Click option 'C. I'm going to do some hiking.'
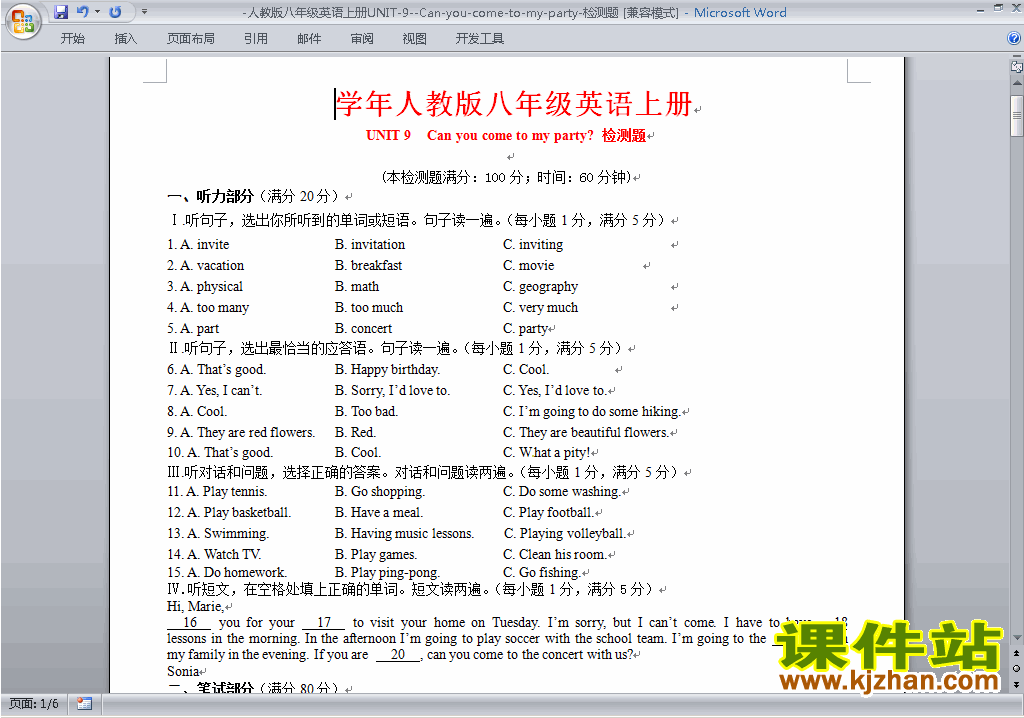Screen dimensions: 1024x718 (592, 411)
